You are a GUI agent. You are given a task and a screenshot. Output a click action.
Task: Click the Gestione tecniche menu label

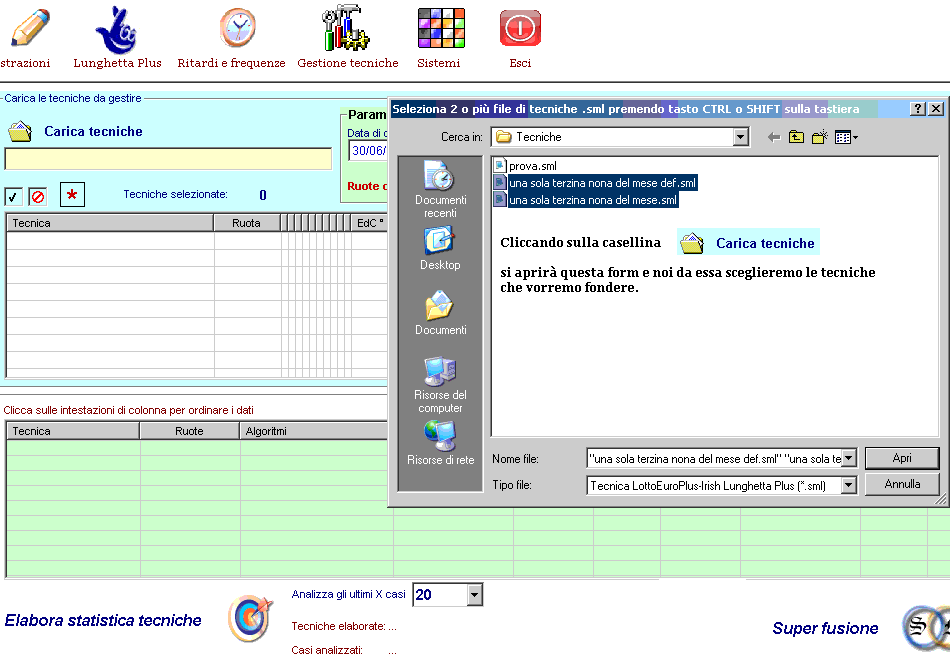pyautogui.click(x=348, y=63)
